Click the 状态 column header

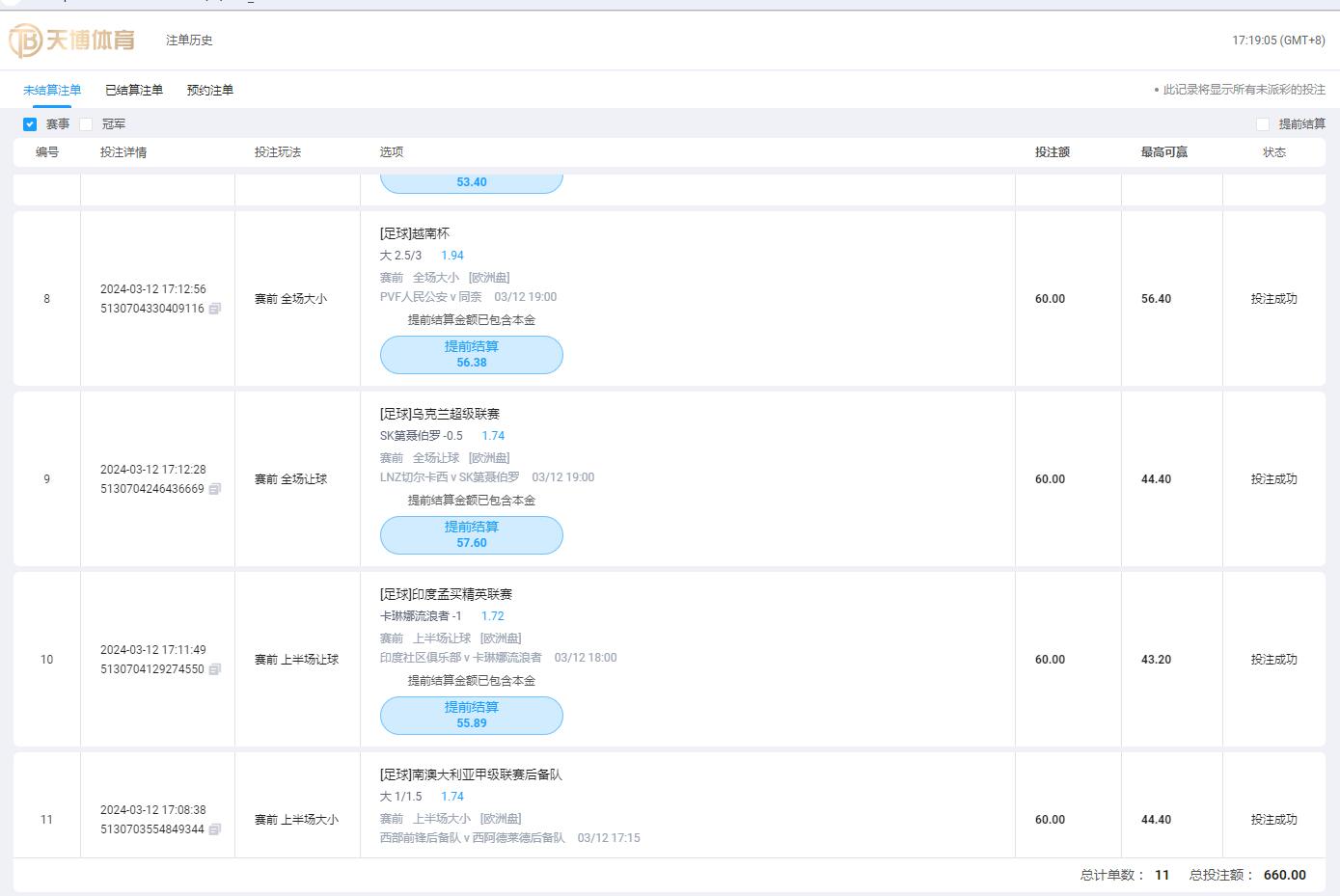click(x=1273, y=152)
